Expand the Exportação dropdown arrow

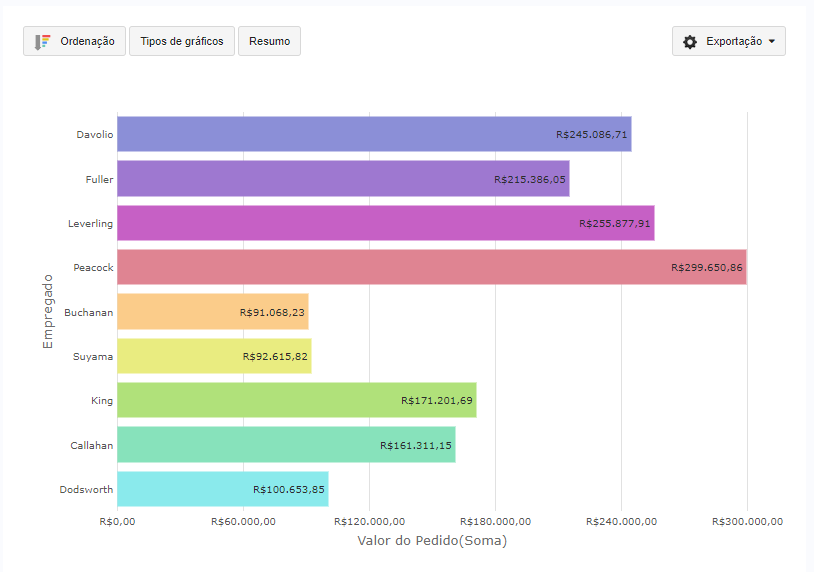771,42
